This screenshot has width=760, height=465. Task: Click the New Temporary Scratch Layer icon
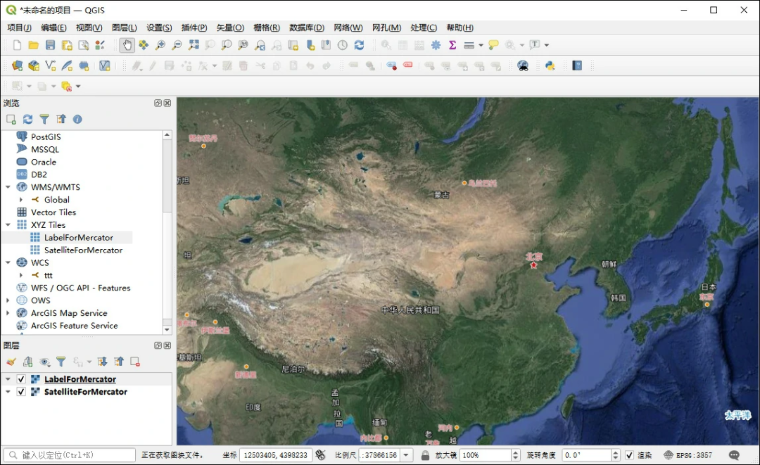click(83, 65)
